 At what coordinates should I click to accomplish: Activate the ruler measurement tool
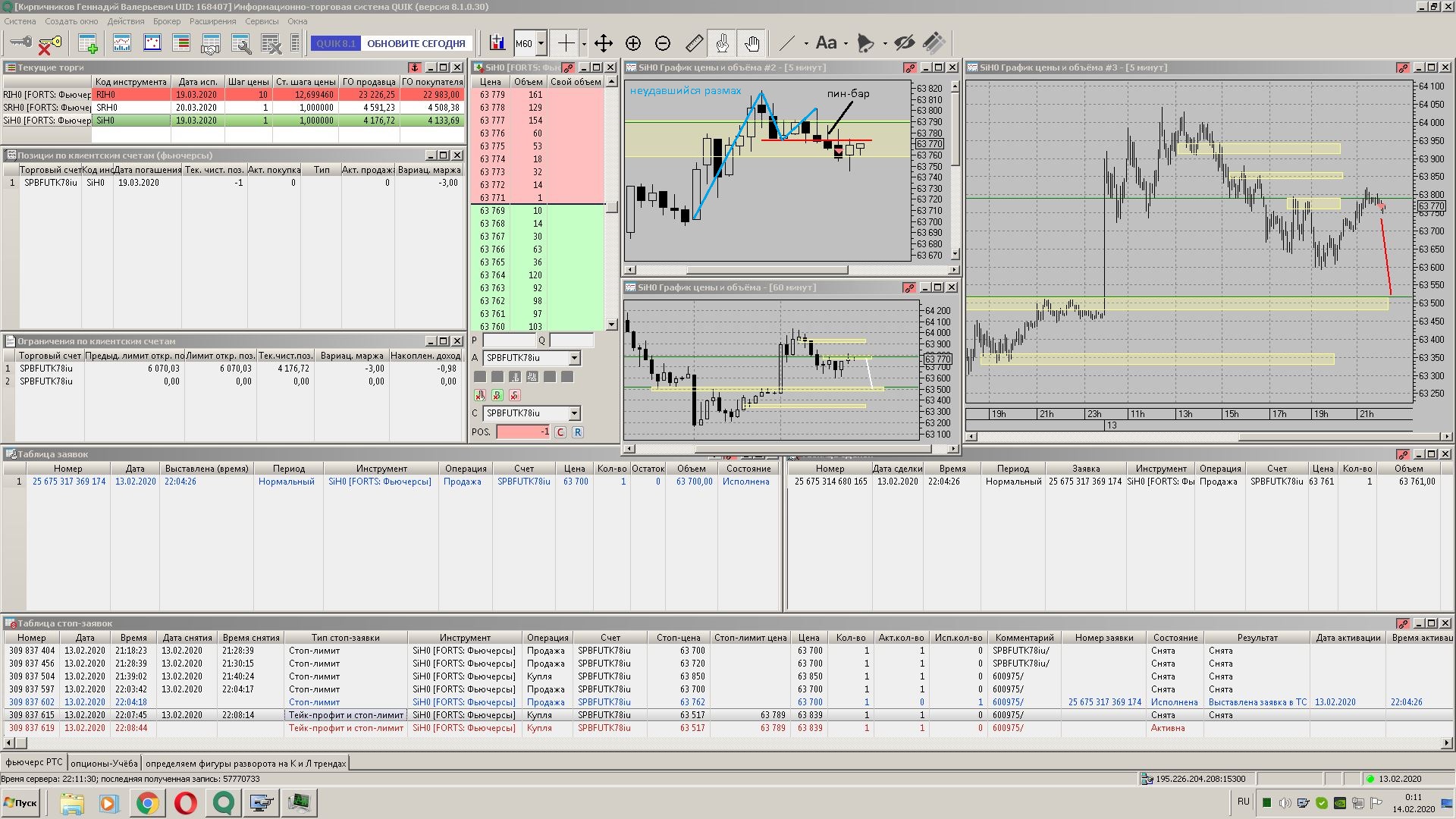(694, 43)
